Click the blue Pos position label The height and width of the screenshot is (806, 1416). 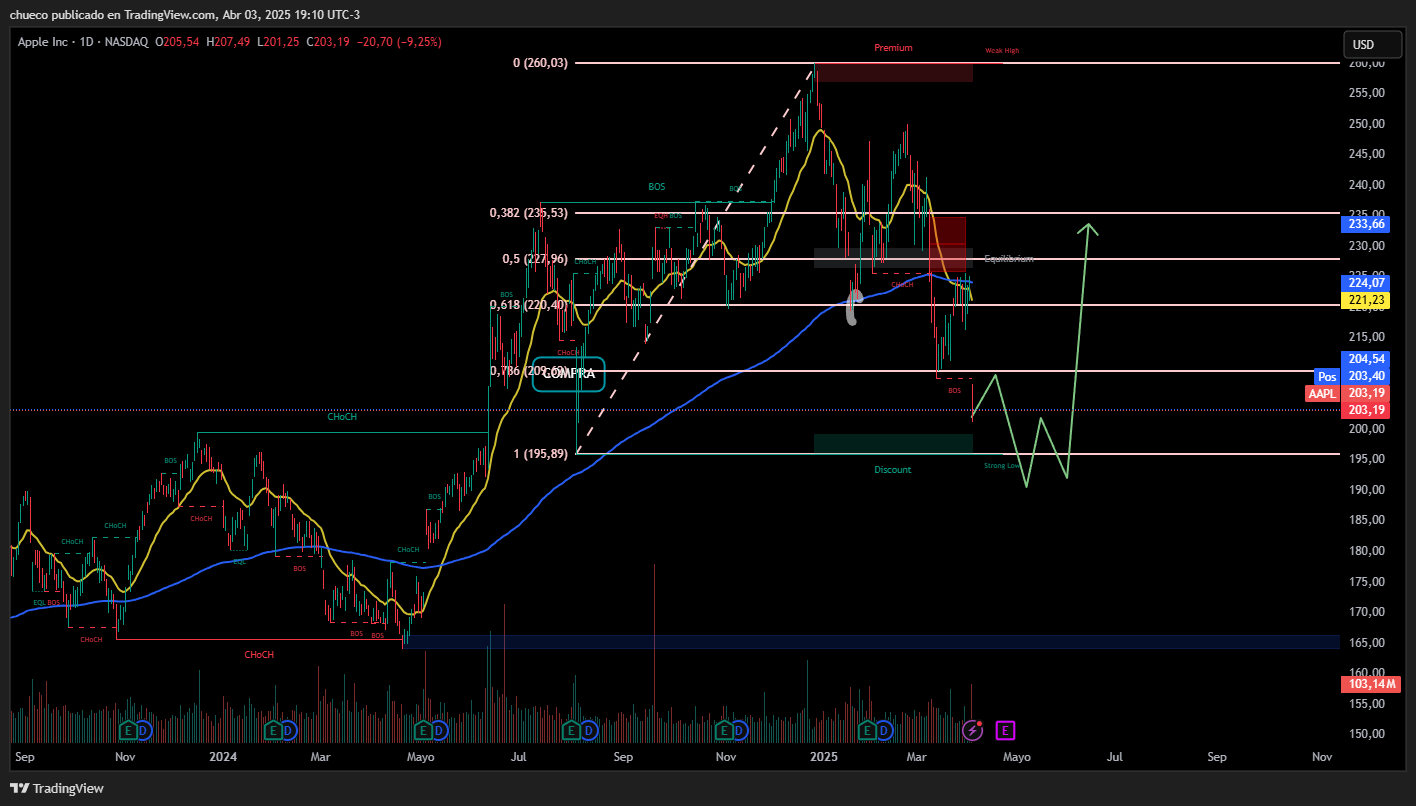click(x=1326, y=376)
